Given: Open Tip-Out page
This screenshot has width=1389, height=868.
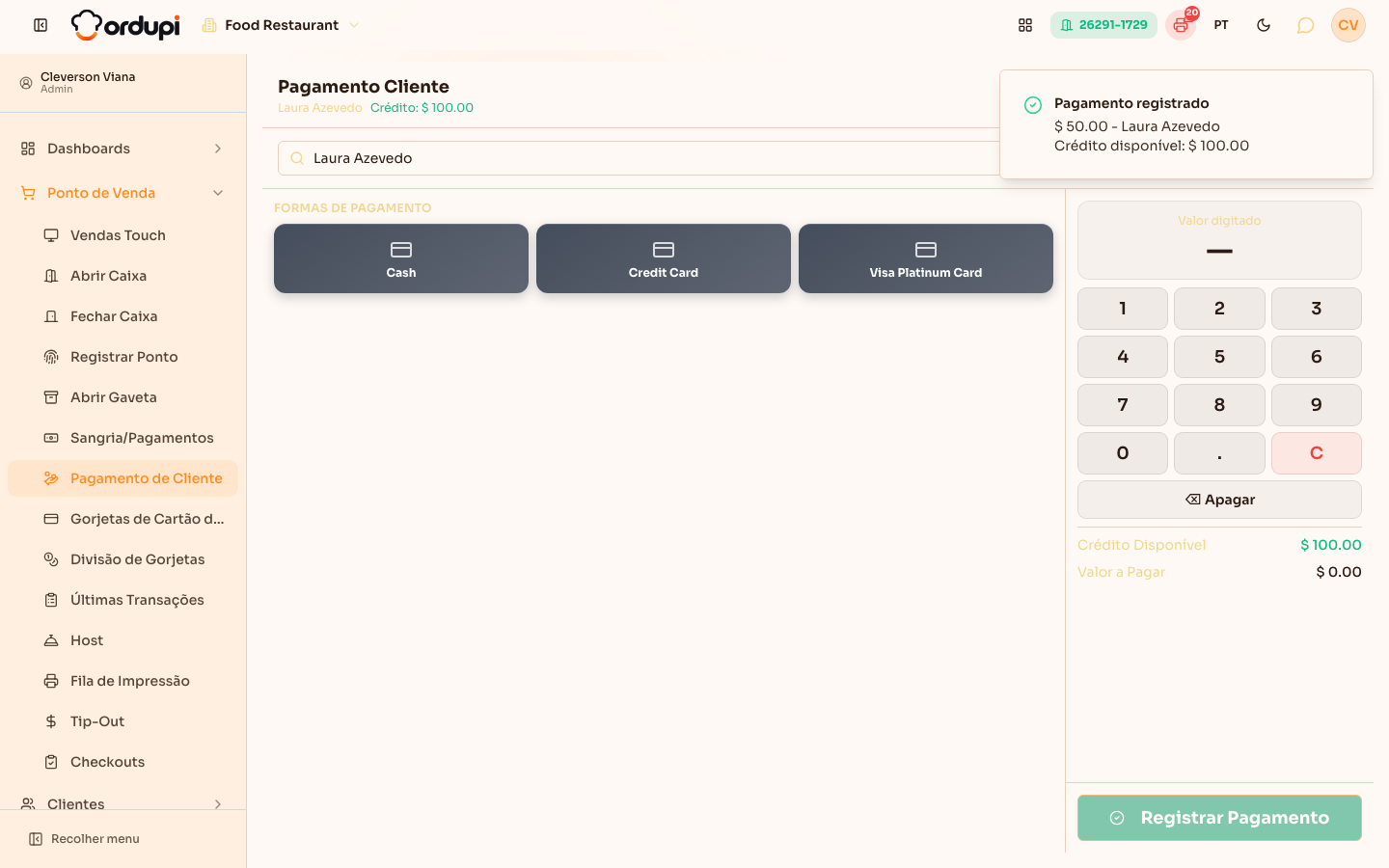Looking at the screenshot, I should tap(123, 721).
